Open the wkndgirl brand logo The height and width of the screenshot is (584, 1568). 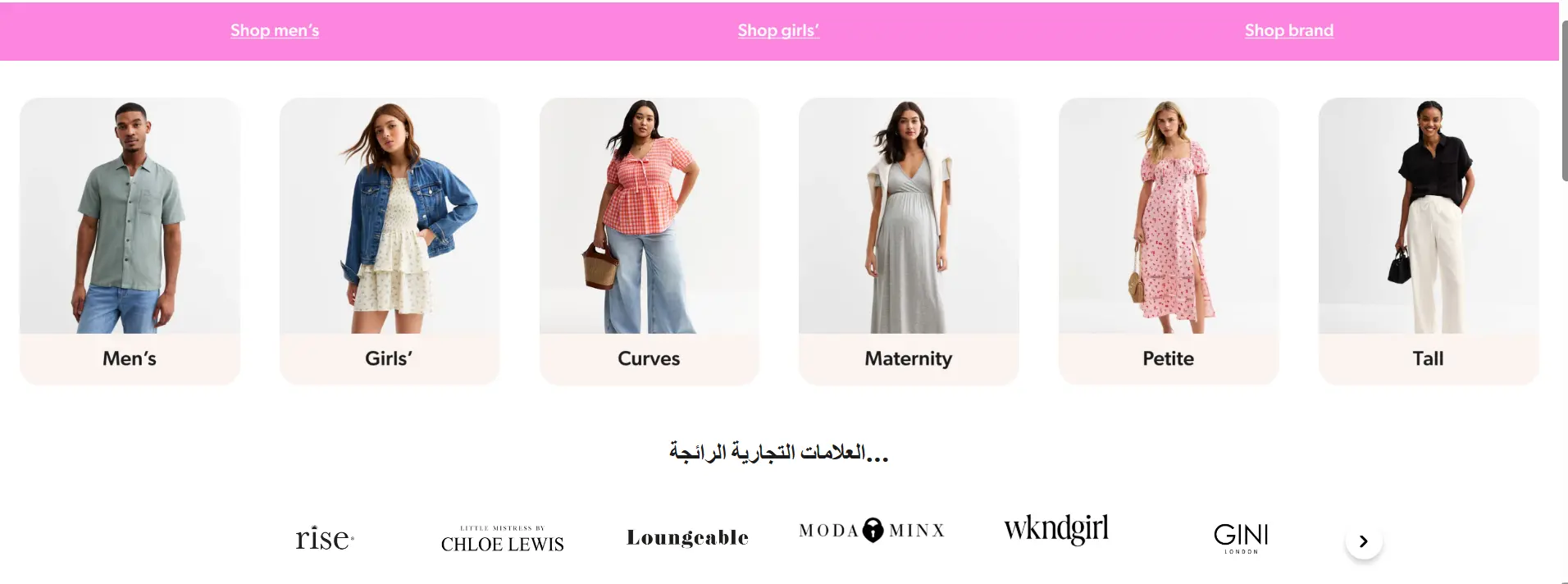click(1056, 528)
